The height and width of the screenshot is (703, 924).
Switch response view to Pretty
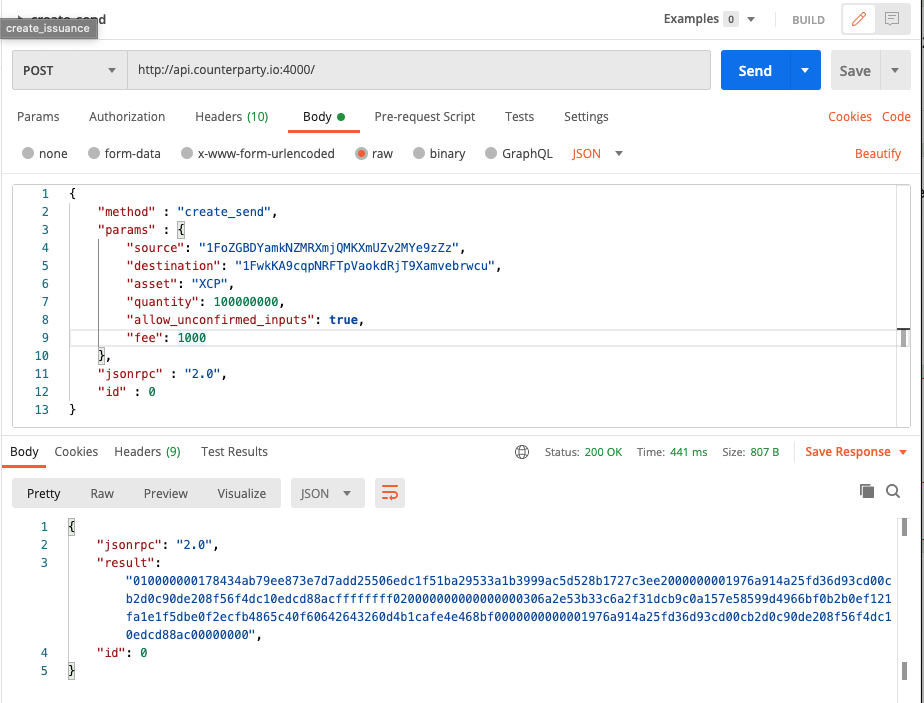(x=44, y=493)
